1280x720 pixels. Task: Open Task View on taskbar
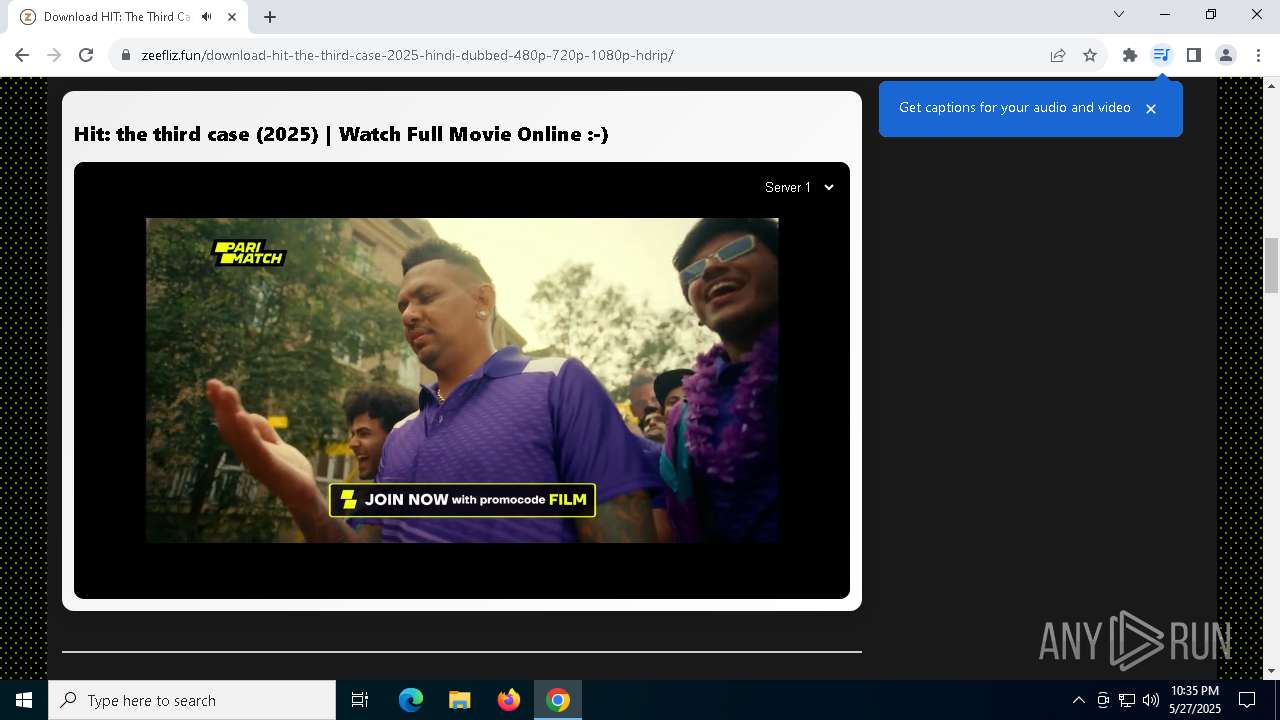[x=360, y=700]
